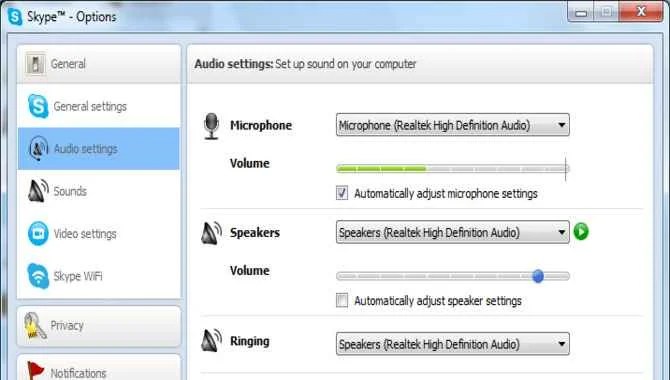Click the Privacy keys icon
This screenshot has height=380, width=670.
tap(35, 326)
